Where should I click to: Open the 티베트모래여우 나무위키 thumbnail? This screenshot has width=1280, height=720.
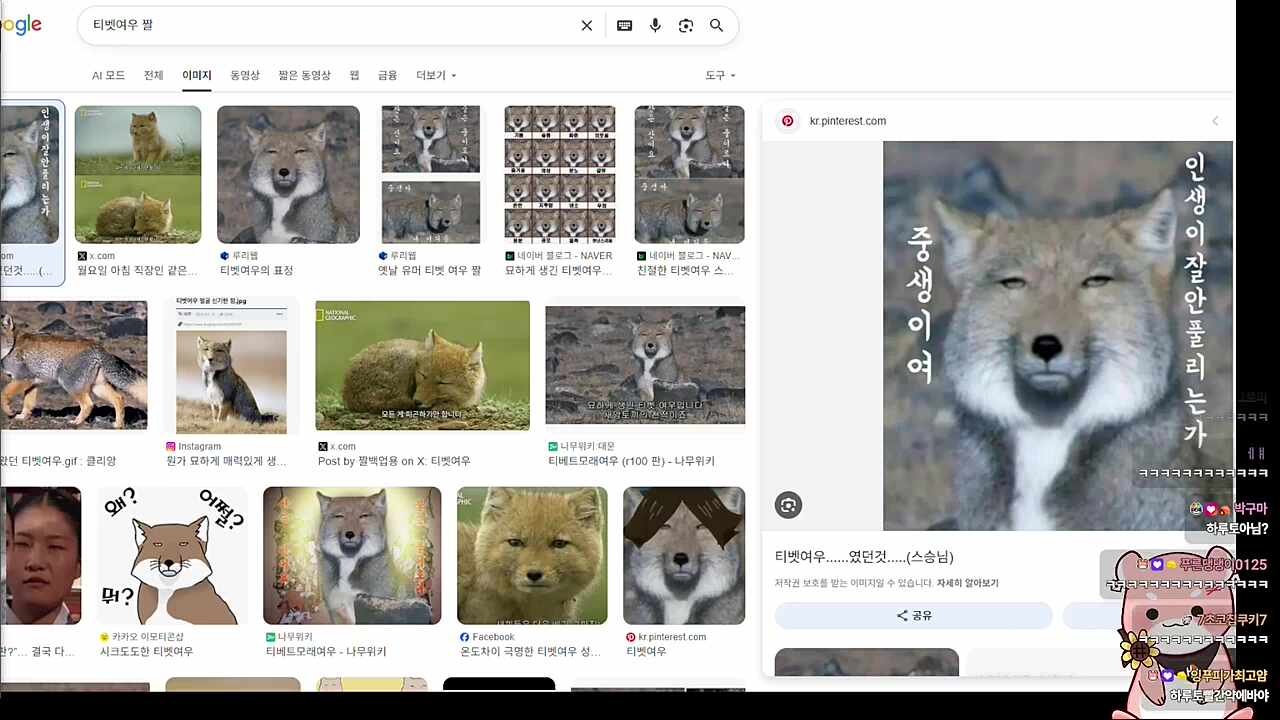click(352, 555)
